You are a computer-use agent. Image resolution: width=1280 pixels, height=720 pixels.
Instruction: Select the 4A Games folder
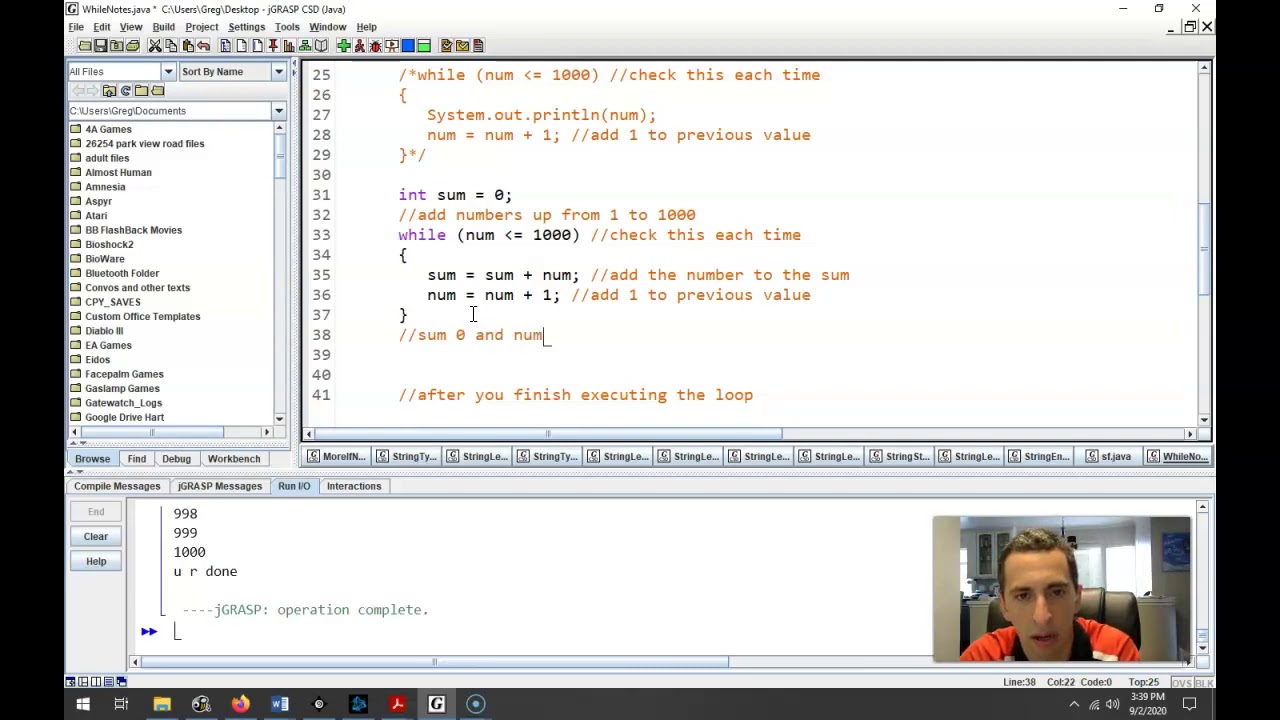click(x=108, y=129)
